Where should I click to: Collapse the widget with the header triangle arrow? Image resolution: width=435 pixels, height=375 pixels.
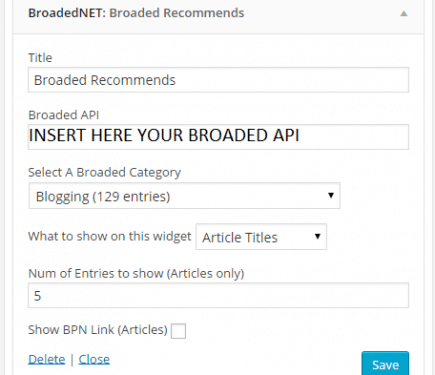[404, 14]
